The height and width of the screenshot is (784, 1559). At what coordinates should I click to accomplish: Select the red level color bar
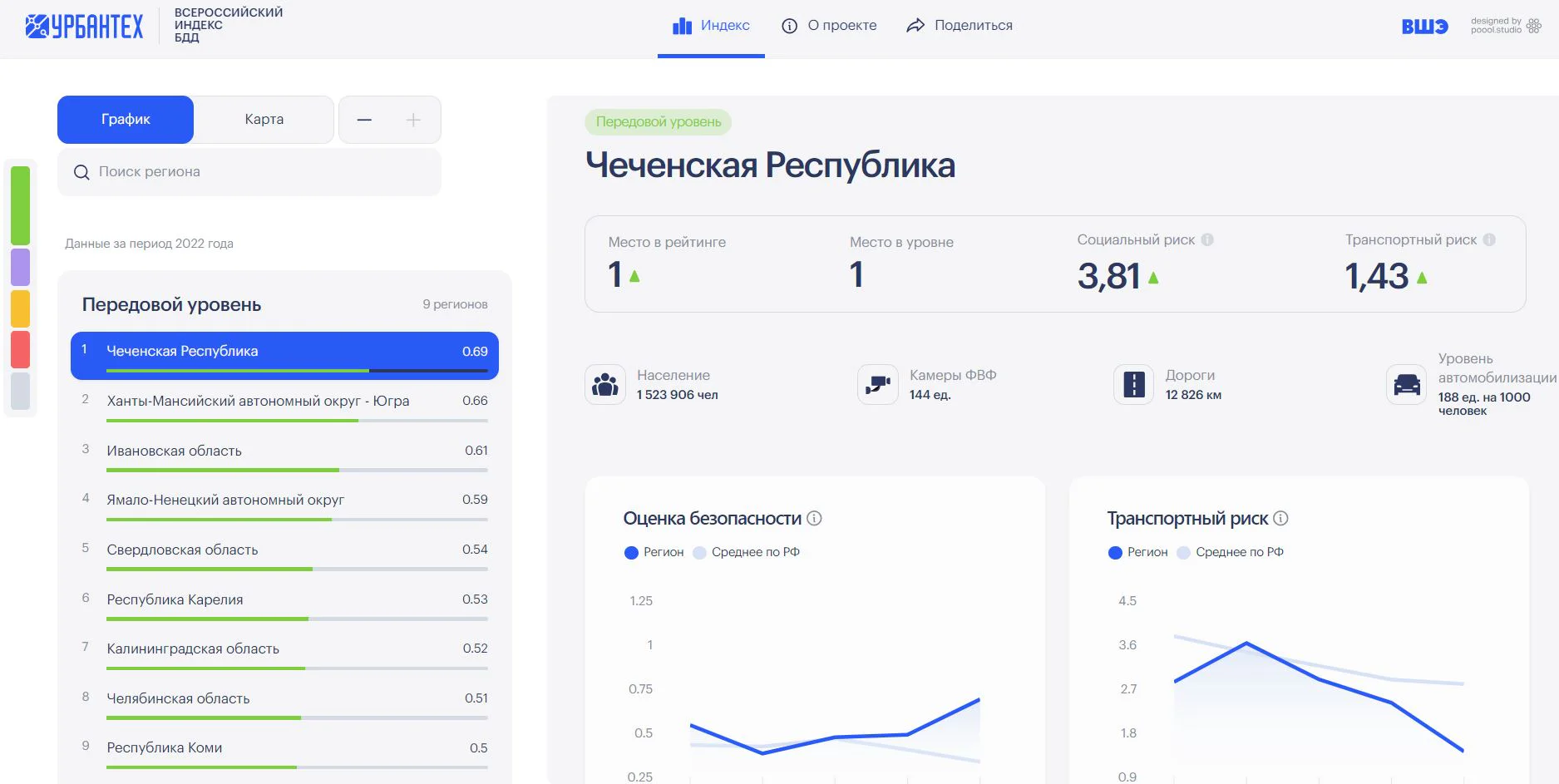pyautogui.click(x=20, y=349)
